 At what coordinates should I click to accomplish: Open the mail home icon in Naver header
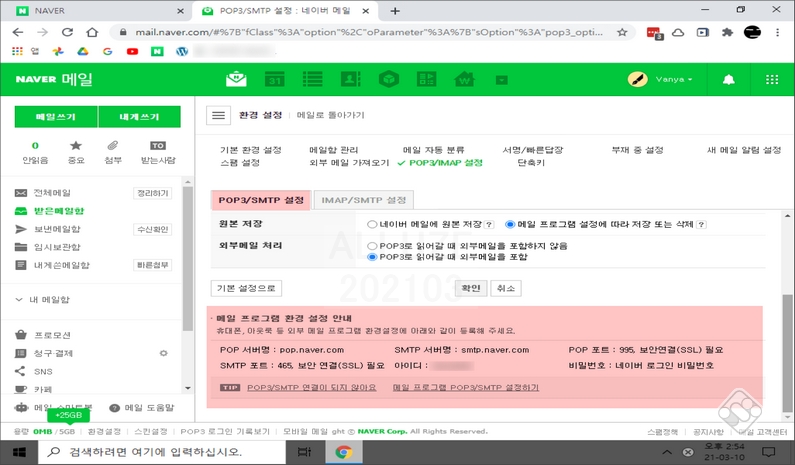coord(236,79)
